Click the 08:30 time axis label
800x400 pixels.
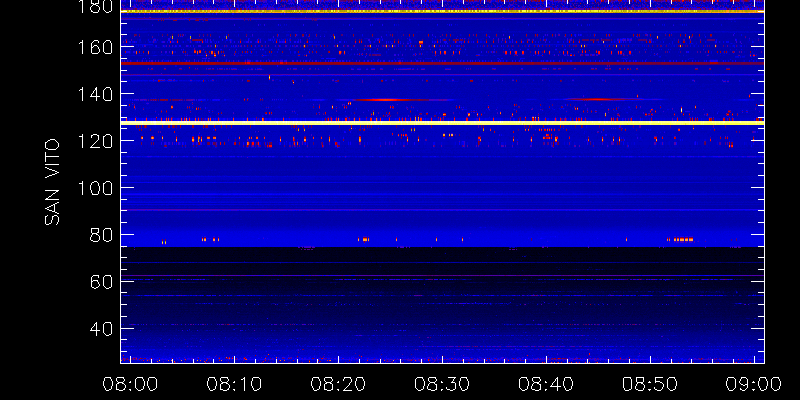442,384
